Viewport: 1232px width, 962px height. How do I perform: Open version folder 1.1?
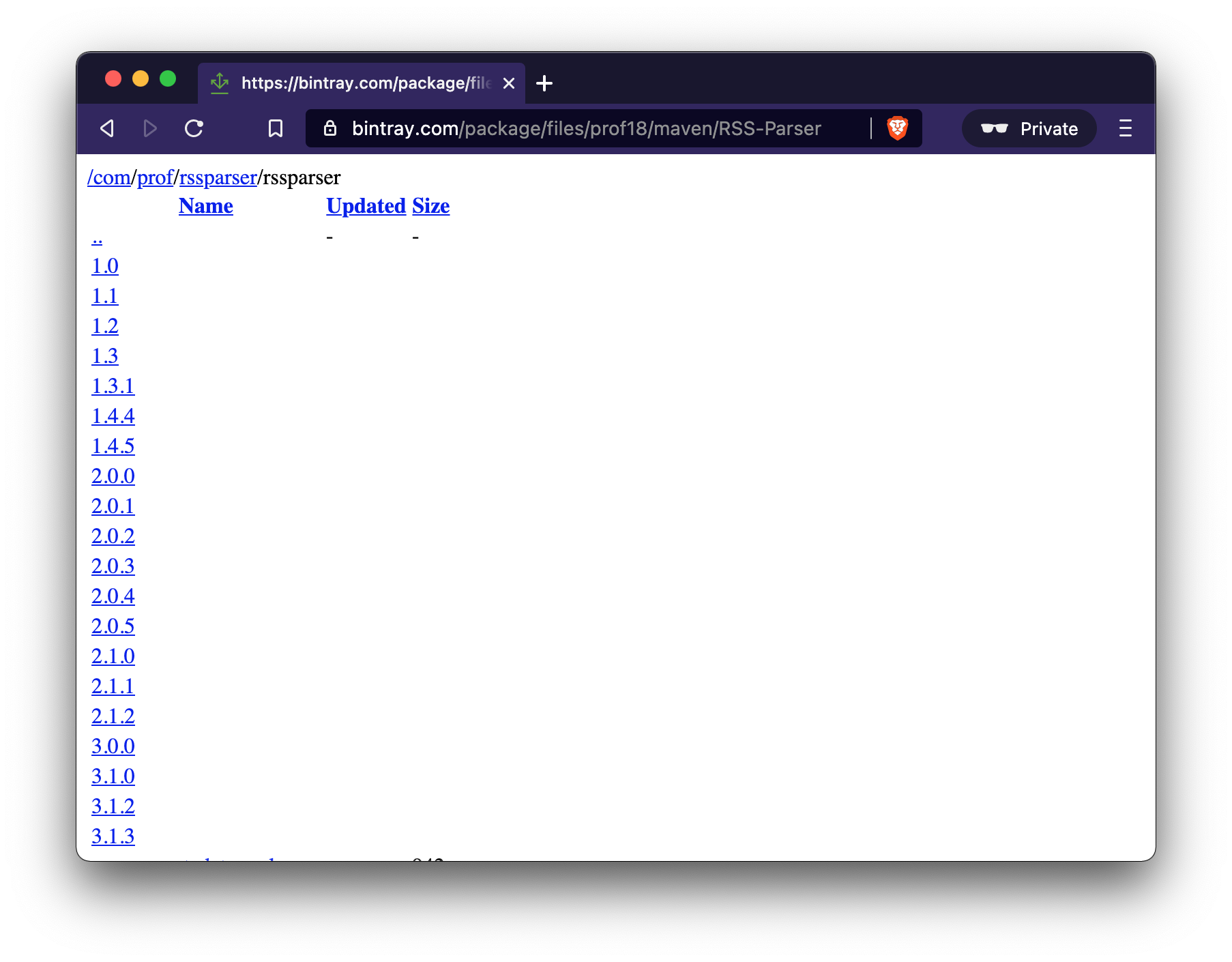tap(105, 296)
